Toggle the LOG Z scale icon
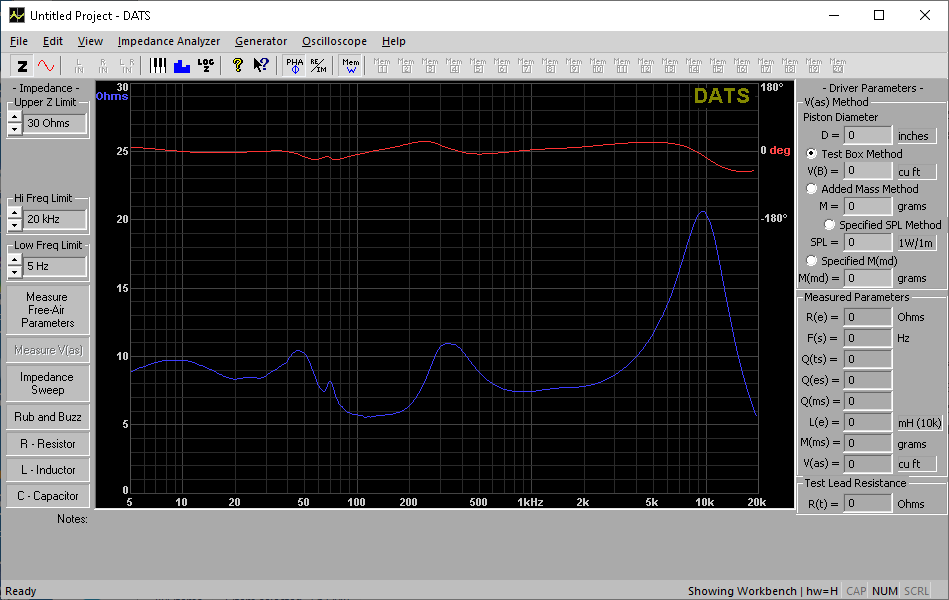Screen dimensions: 949x600 206,66
